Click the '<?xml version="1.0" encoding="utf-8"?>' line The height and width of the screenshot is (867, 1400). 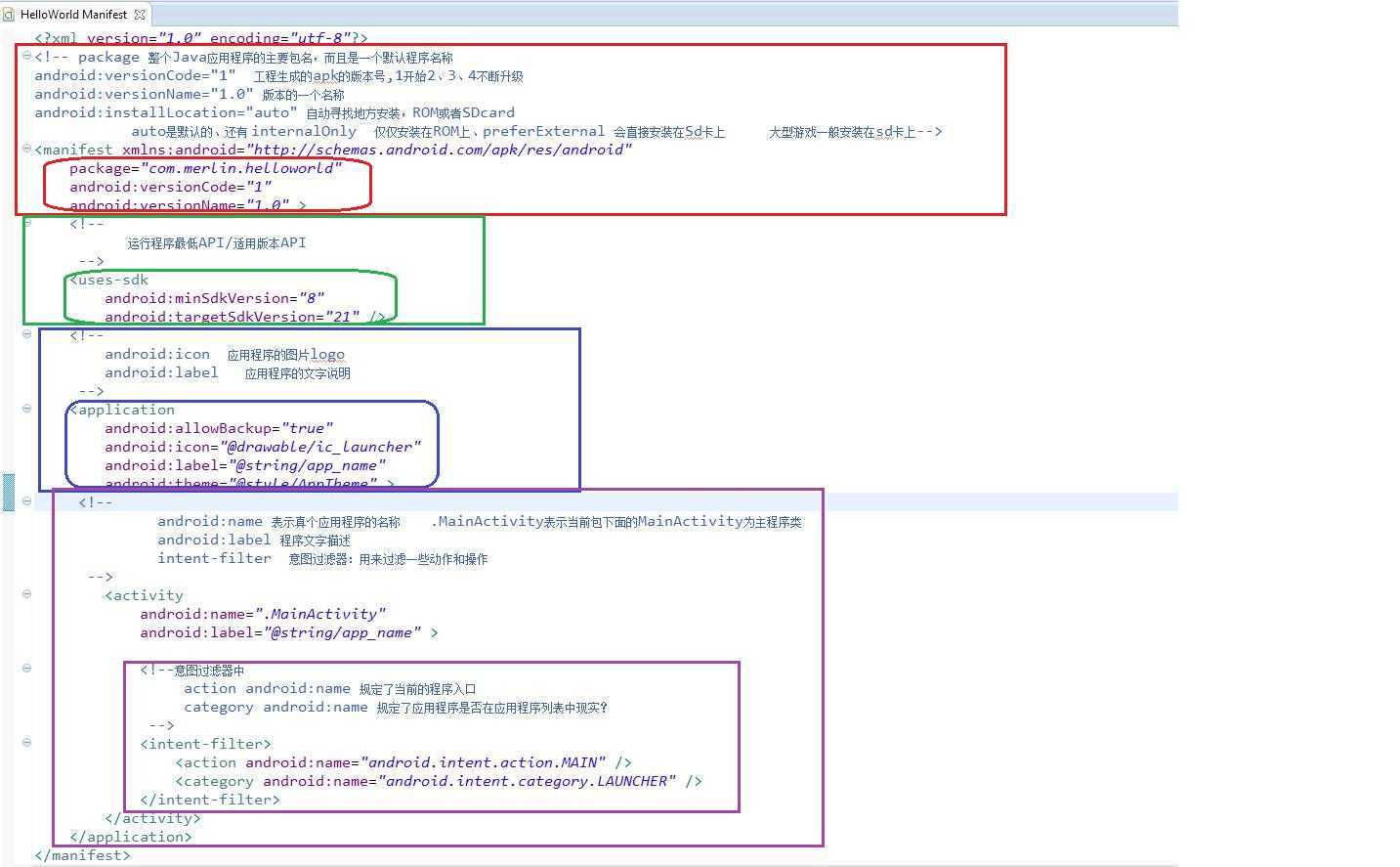pos(201,38)
